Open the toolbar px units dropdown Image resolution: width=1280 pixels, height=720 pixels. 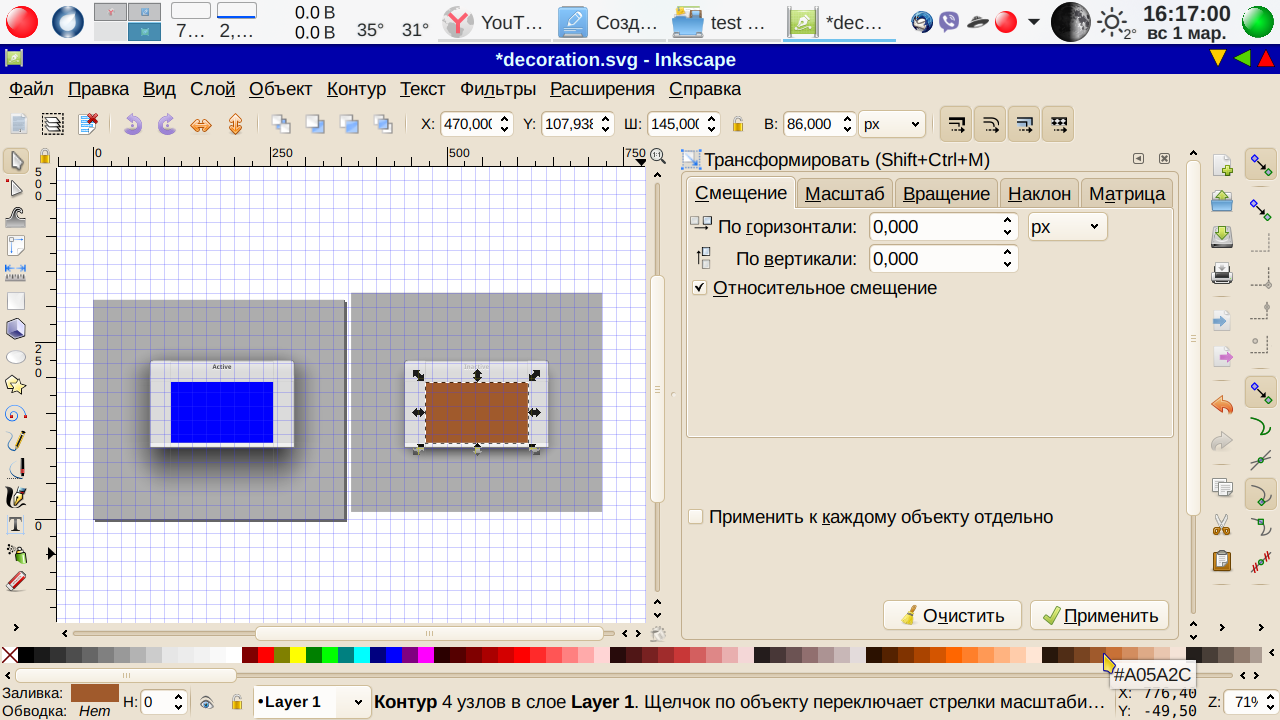coord(892,125)
